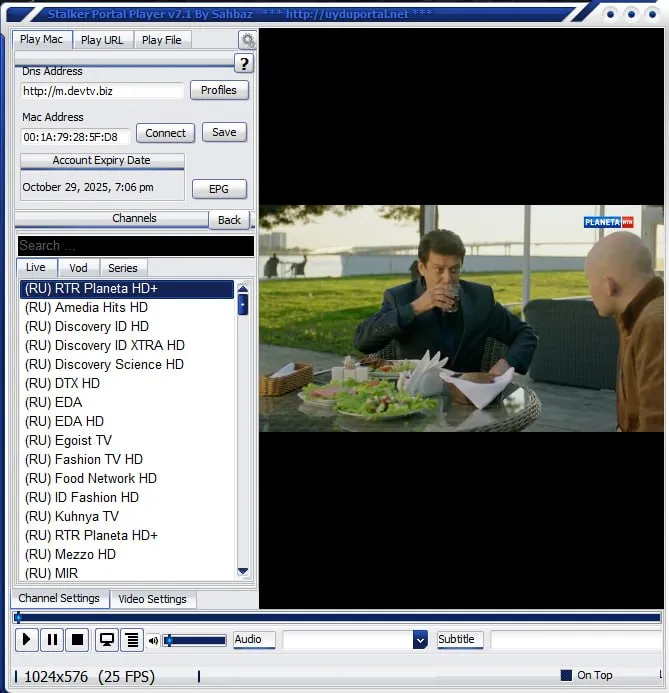Click the account expiry date value
Screen dimensions: 669x693
[88, 187]
